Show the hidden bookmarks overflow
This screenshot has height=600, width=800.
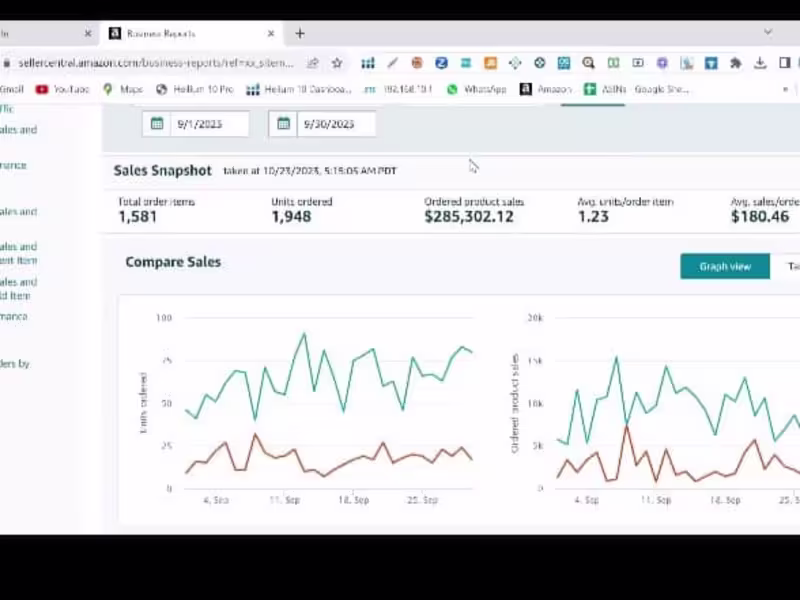785,89
